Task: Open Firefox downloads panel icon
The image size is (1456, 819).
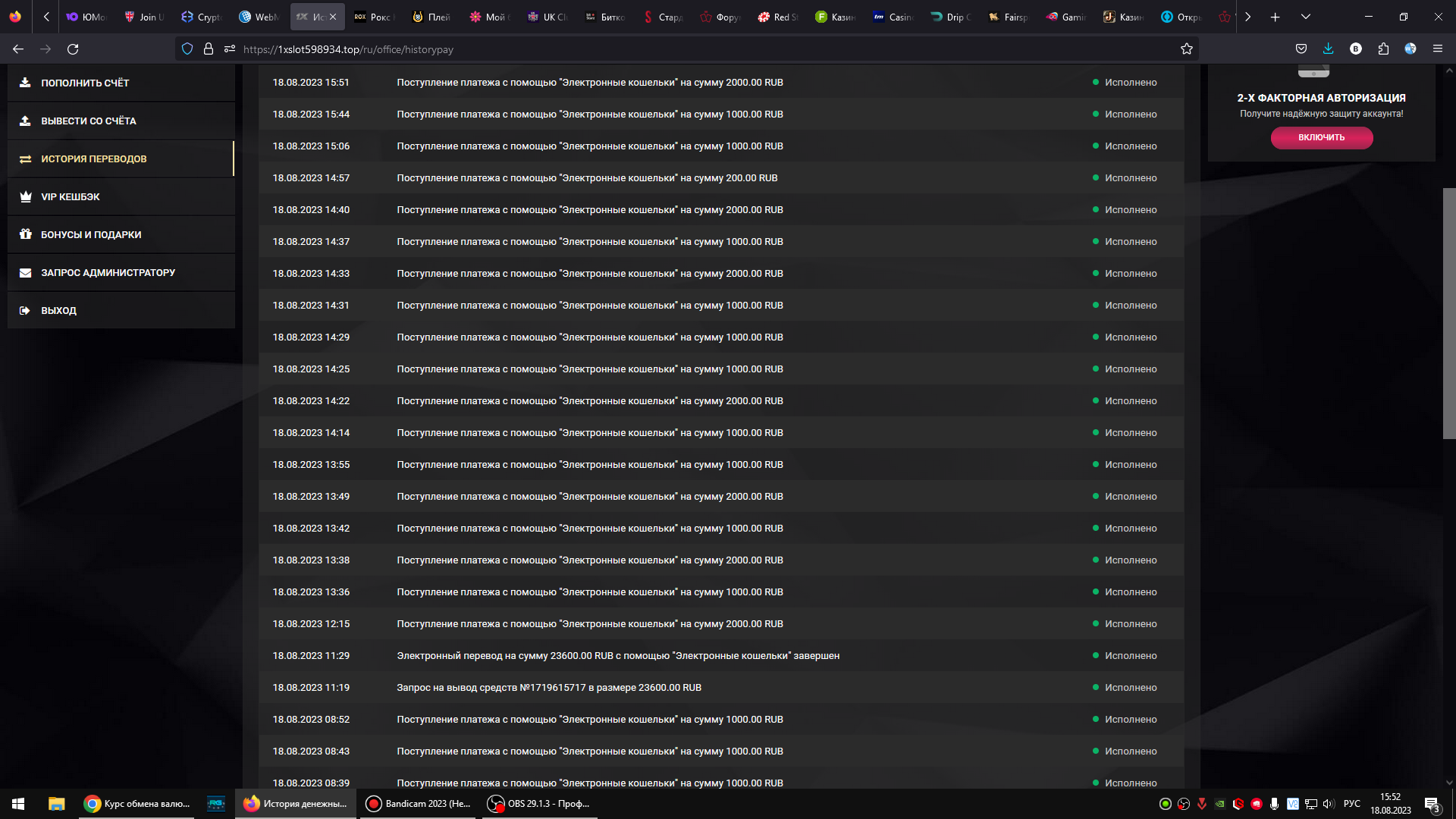Action: [1328, 49]
